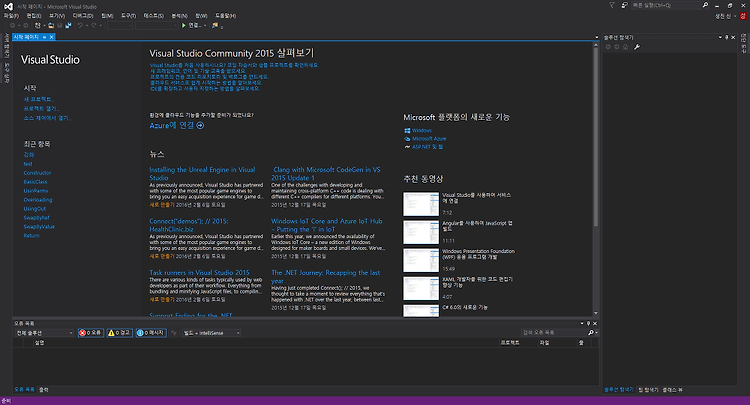The height and width of the screenshot is (405, 750).
Task: Toggle the 0 Messages filter button
Action: click(151, 333)
